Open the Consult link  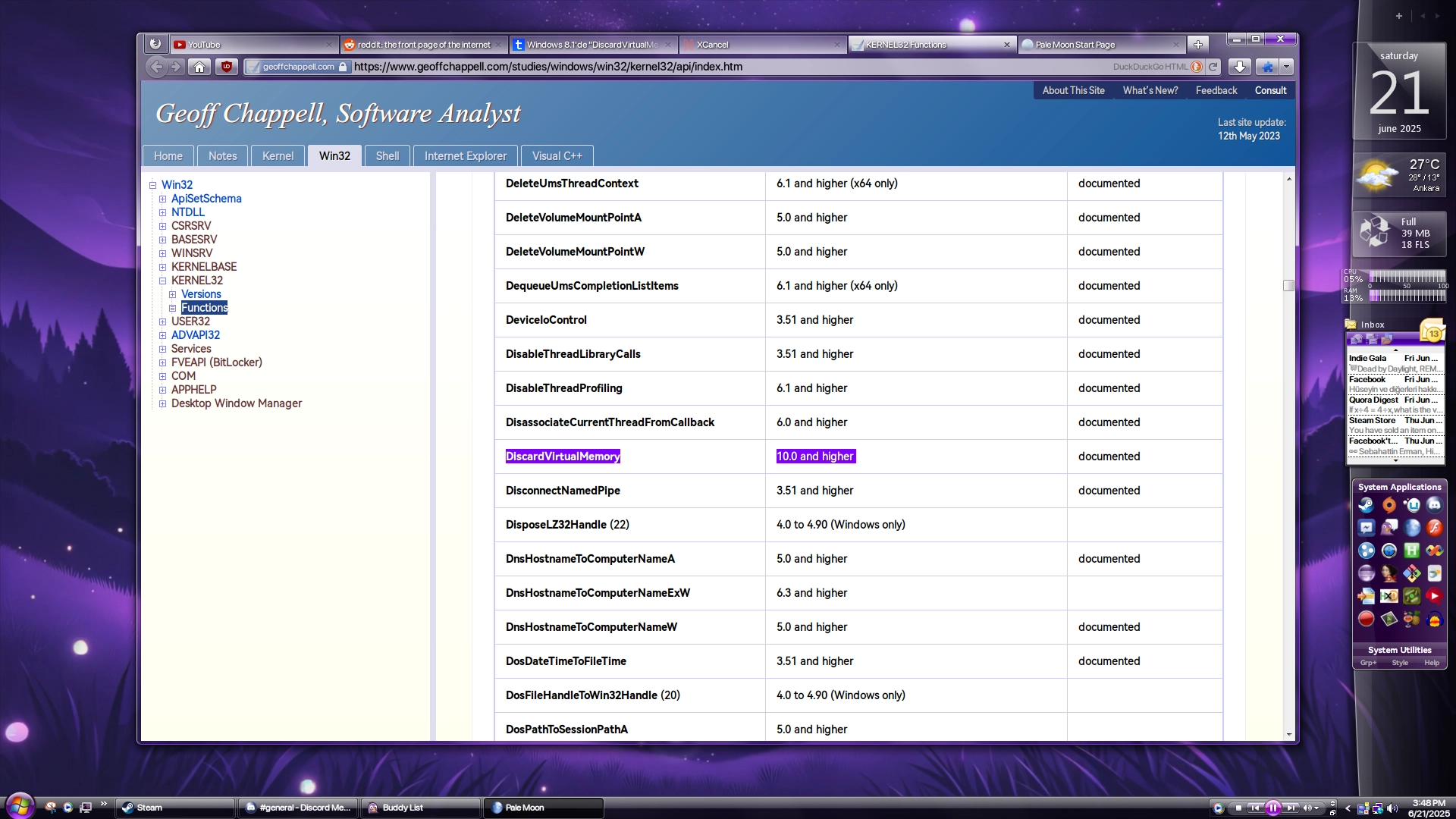[x=1270, y=90]
